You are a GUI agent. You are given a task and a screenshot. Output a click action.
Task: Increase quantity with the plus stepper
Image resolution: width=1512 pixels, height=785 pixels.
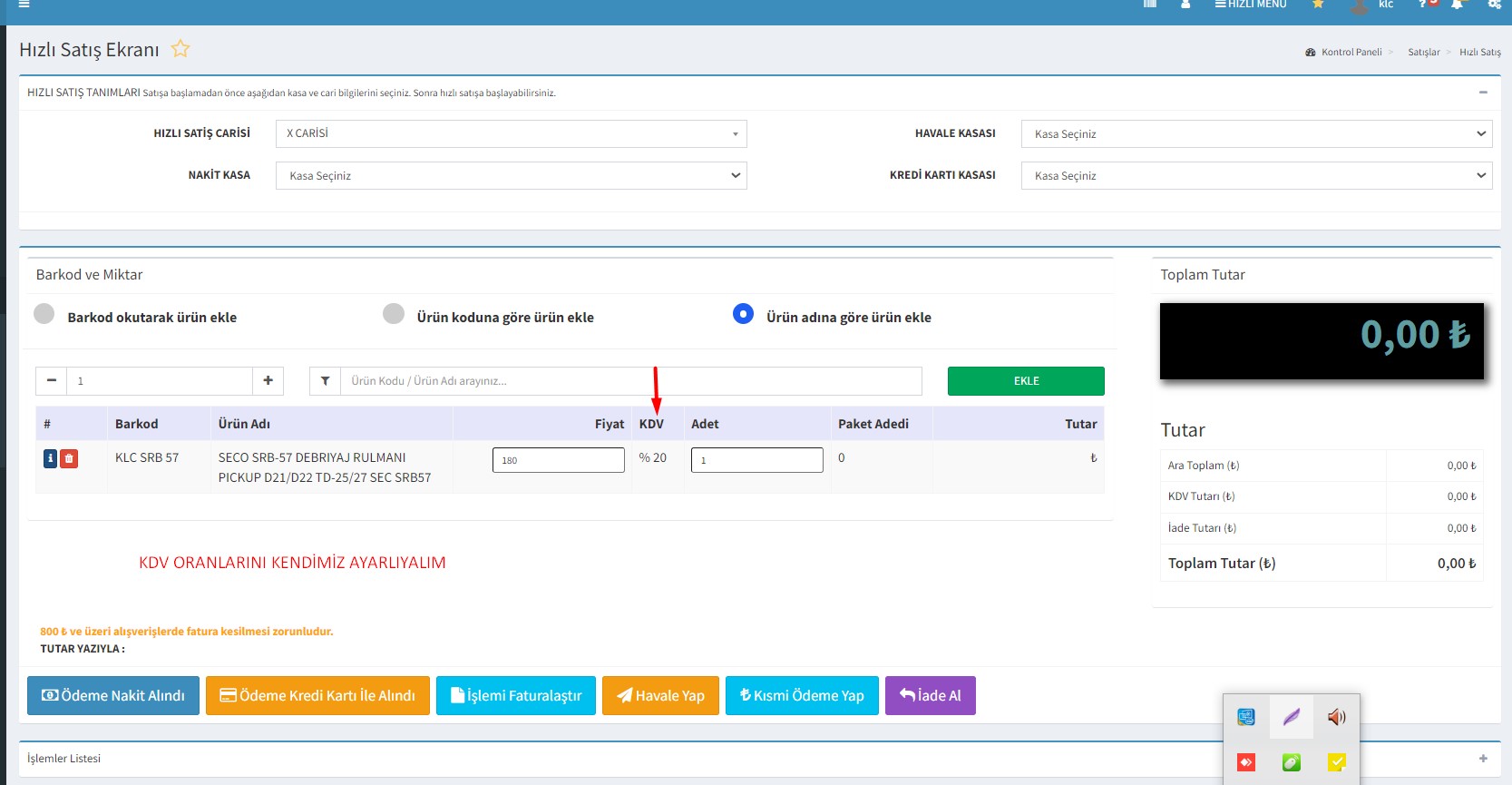coord(268,381)
